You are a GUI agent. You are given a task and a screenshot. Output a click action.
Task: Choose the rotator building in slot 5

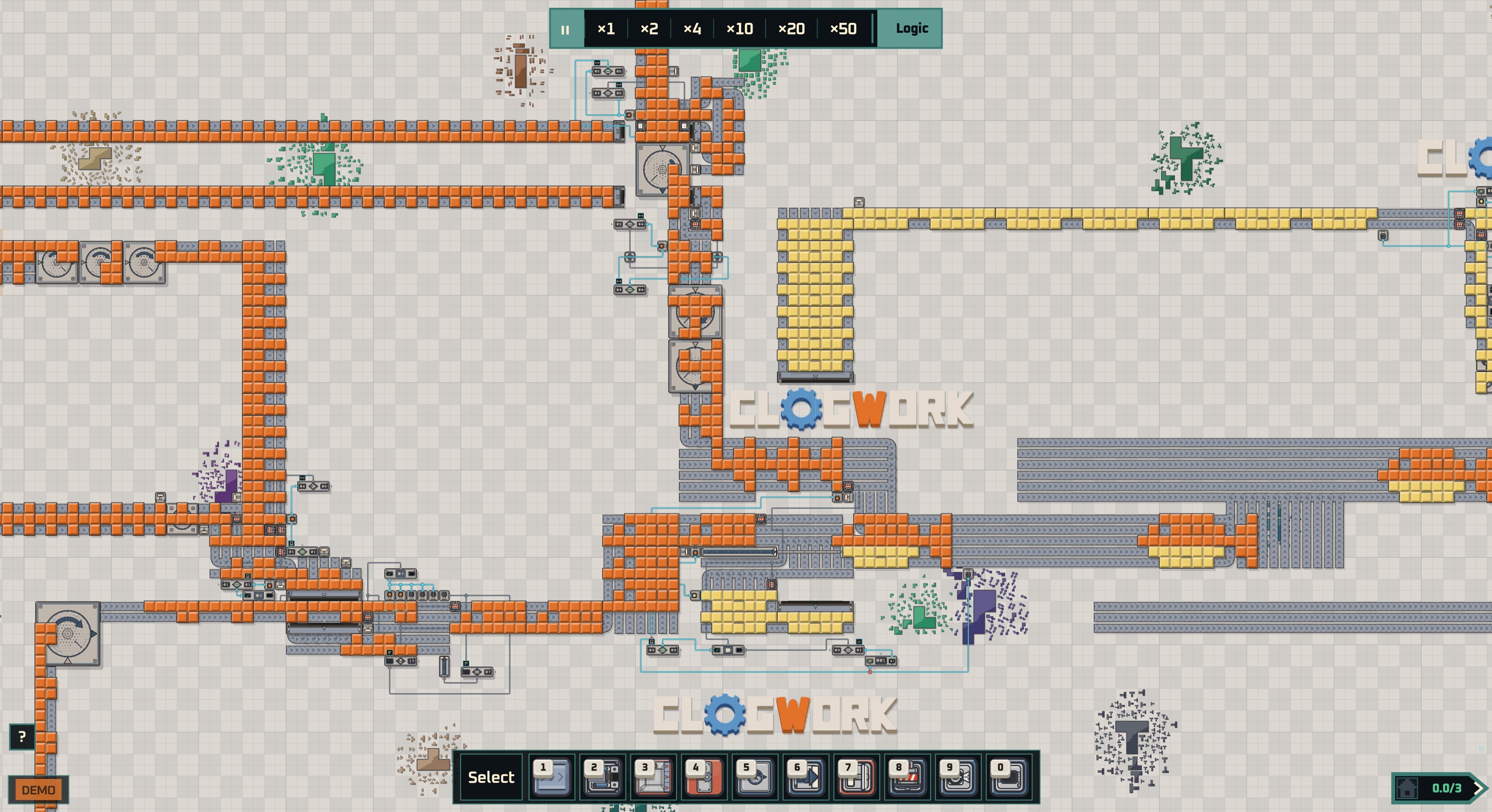coord(755,777)
